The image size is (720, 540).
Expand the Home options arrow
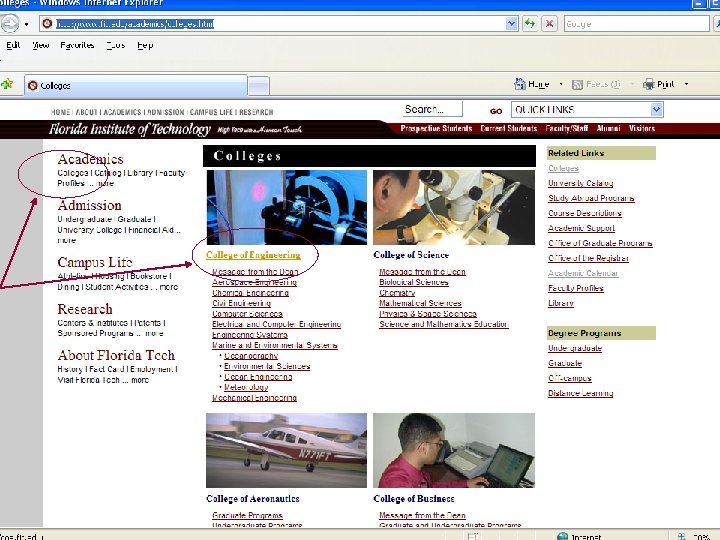pyautogui.click(x=561, y=84)
